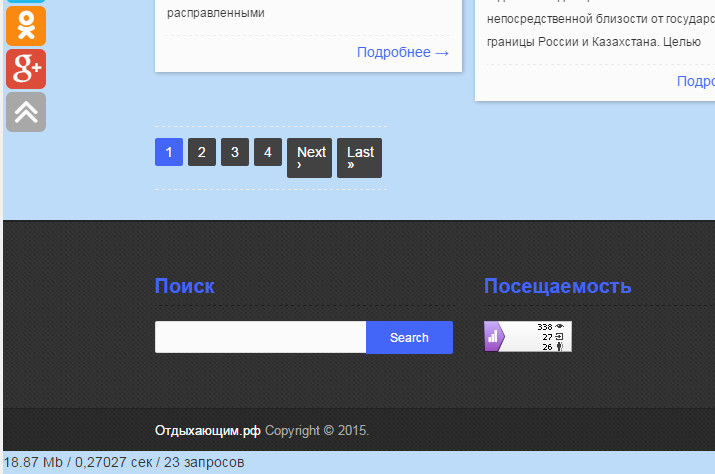715x474 pixels.
Task: Click the word расправленными in left card
Action: [216, 13]
